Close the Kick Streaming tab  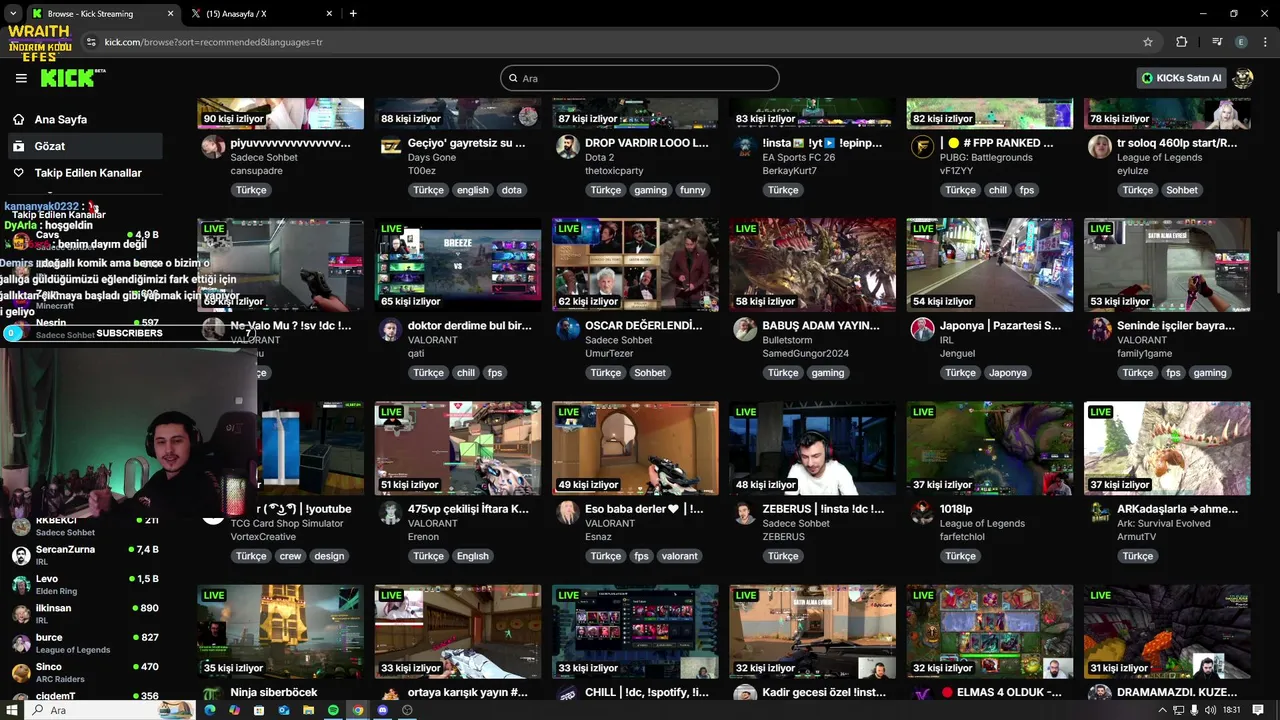point(170,14)
